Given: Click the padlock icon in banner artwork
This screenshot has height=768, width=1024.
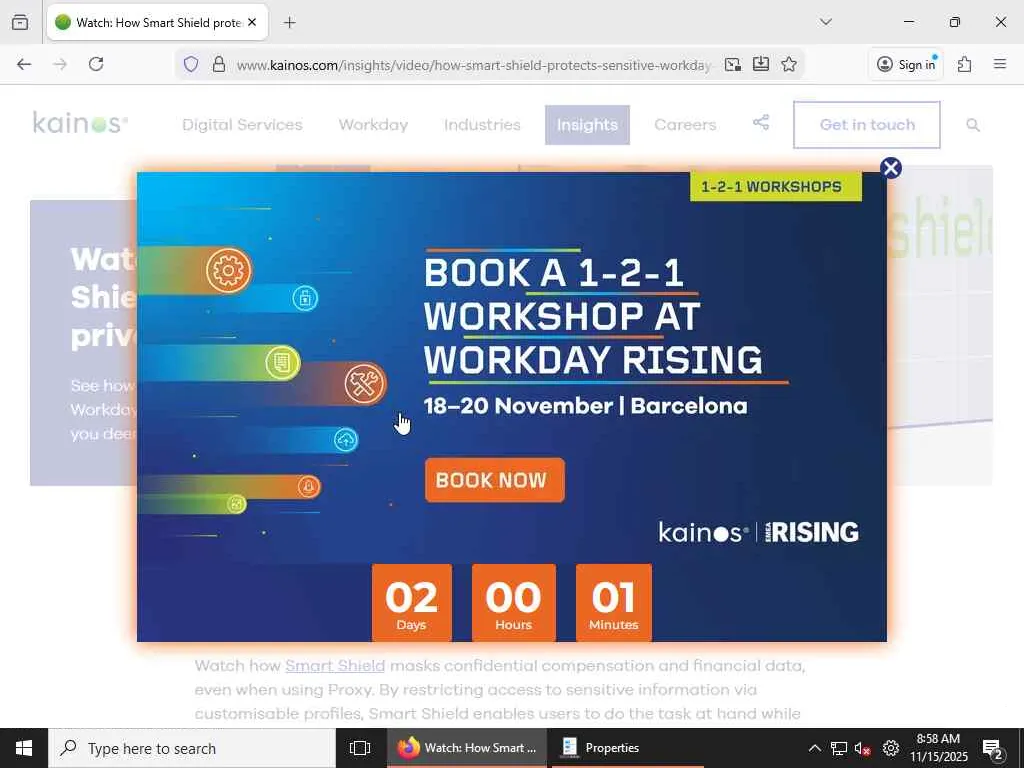Looking at the screenshot, I should (305, 298).
